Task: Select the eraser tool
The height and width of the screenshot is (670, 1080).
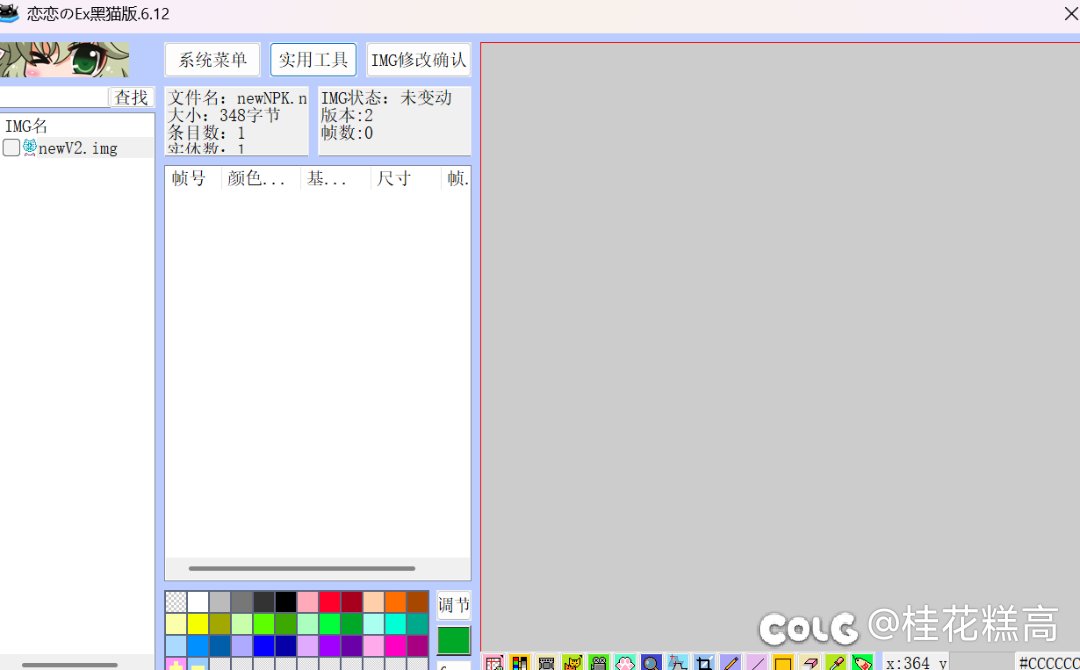Action: tap(809, 662)
